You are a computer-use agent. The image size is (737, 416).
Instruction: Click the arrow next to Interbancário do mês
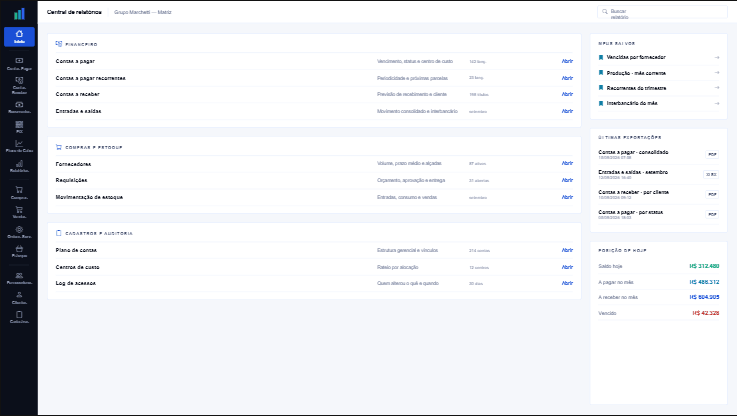[x=717, y=103]
